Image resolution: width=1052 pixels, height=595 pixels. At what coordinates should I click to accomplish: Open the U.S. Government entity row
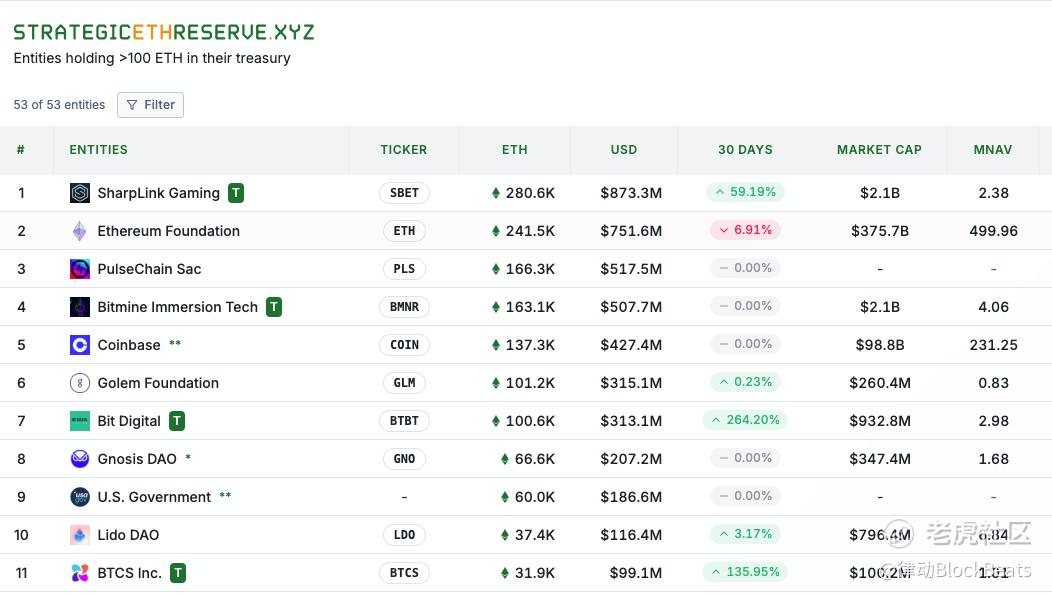pos(154,497)
